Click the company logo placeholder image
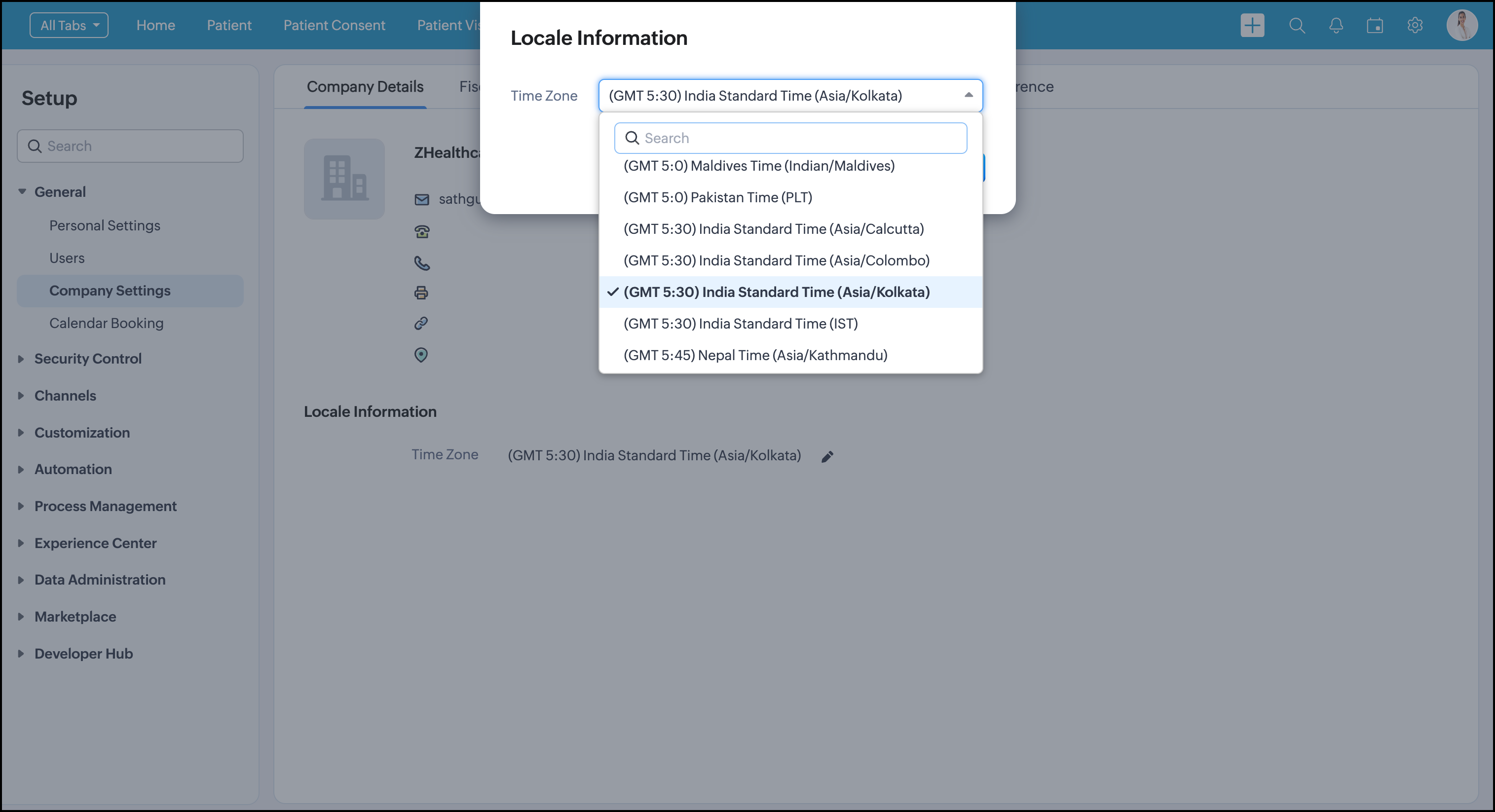The height and width of the screenshot is (812, 1495). (x=344, y=178)
